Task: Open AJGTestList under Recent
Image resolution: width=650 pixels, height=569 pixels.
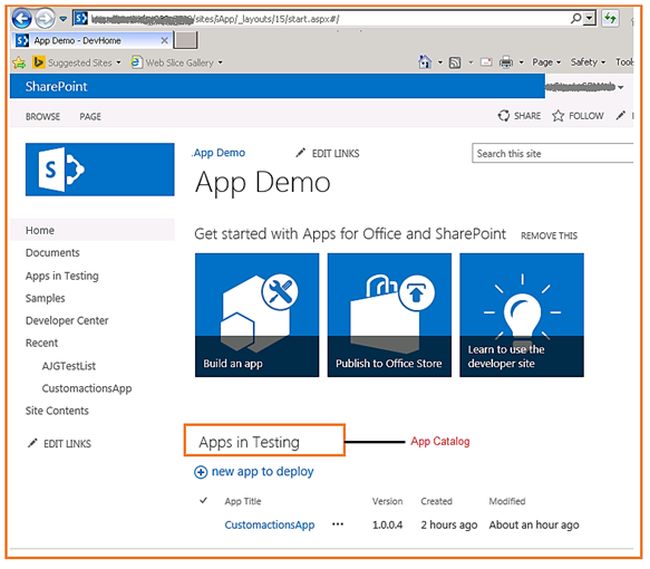Action: pos(69,366)
